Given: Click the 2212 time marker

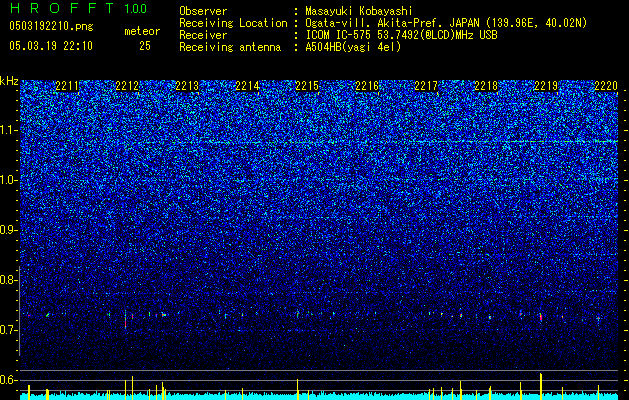Looking at the screenshot, I should pos(127,86).
